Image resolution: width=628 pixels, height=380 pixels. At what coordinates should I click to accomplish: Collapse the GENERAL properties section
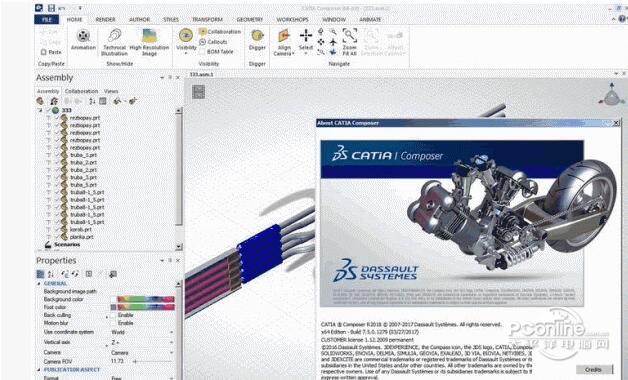point(39,283)
